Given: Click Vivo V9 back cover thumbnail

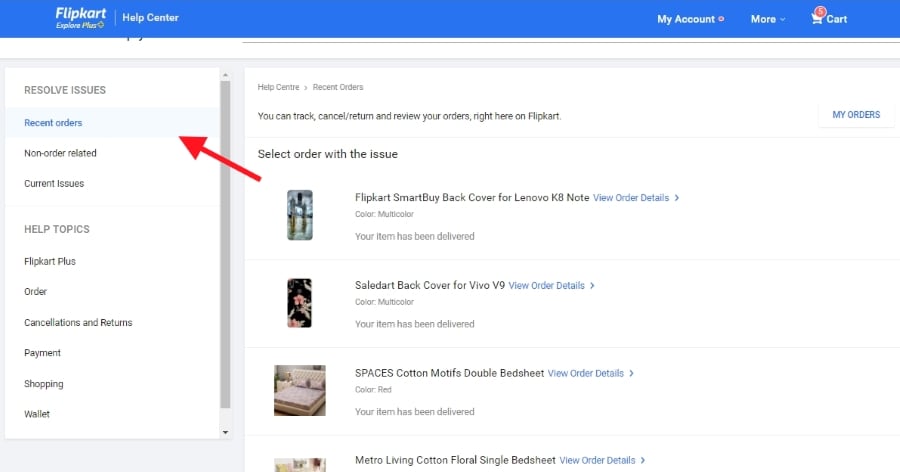Looking at the screenshot, I should 300,303.
